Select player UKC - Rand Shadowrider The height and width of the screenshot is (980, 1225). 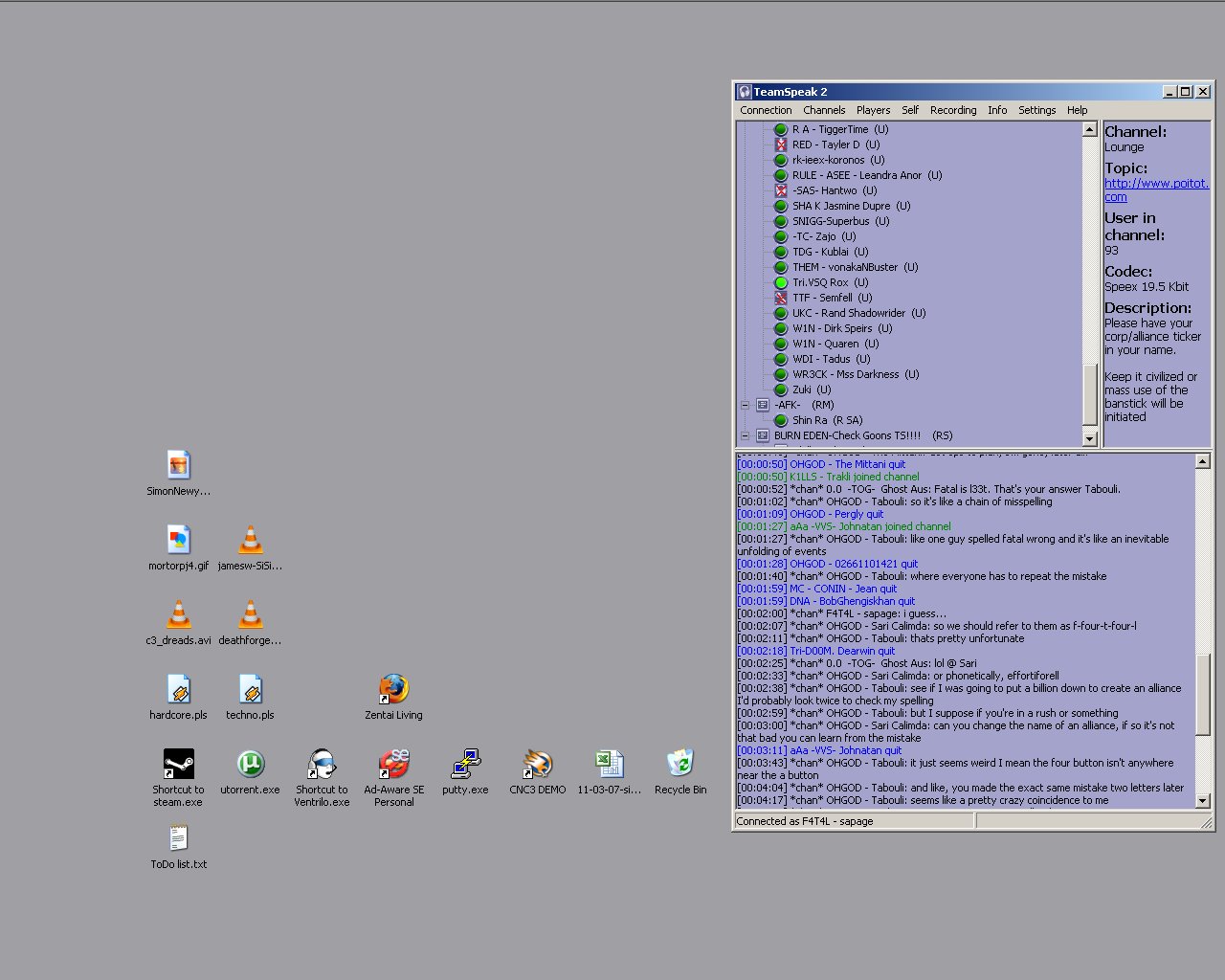click(858, 313)
